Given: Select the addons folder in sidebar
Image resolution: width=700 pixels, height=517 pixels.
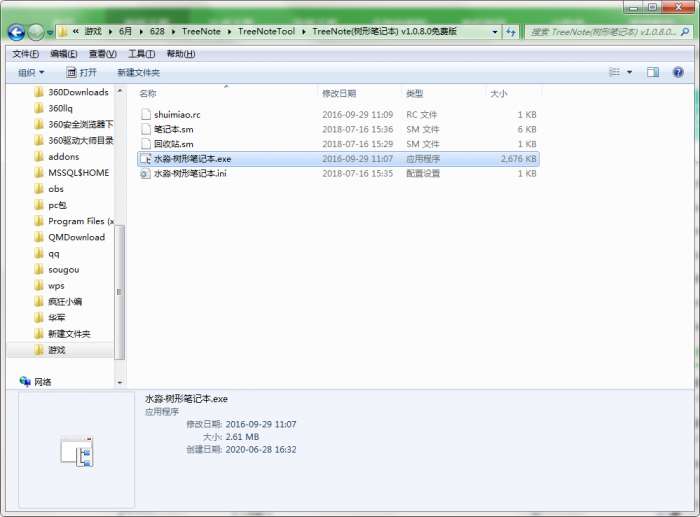Looking at the screenshot, I should coord(57,157).
